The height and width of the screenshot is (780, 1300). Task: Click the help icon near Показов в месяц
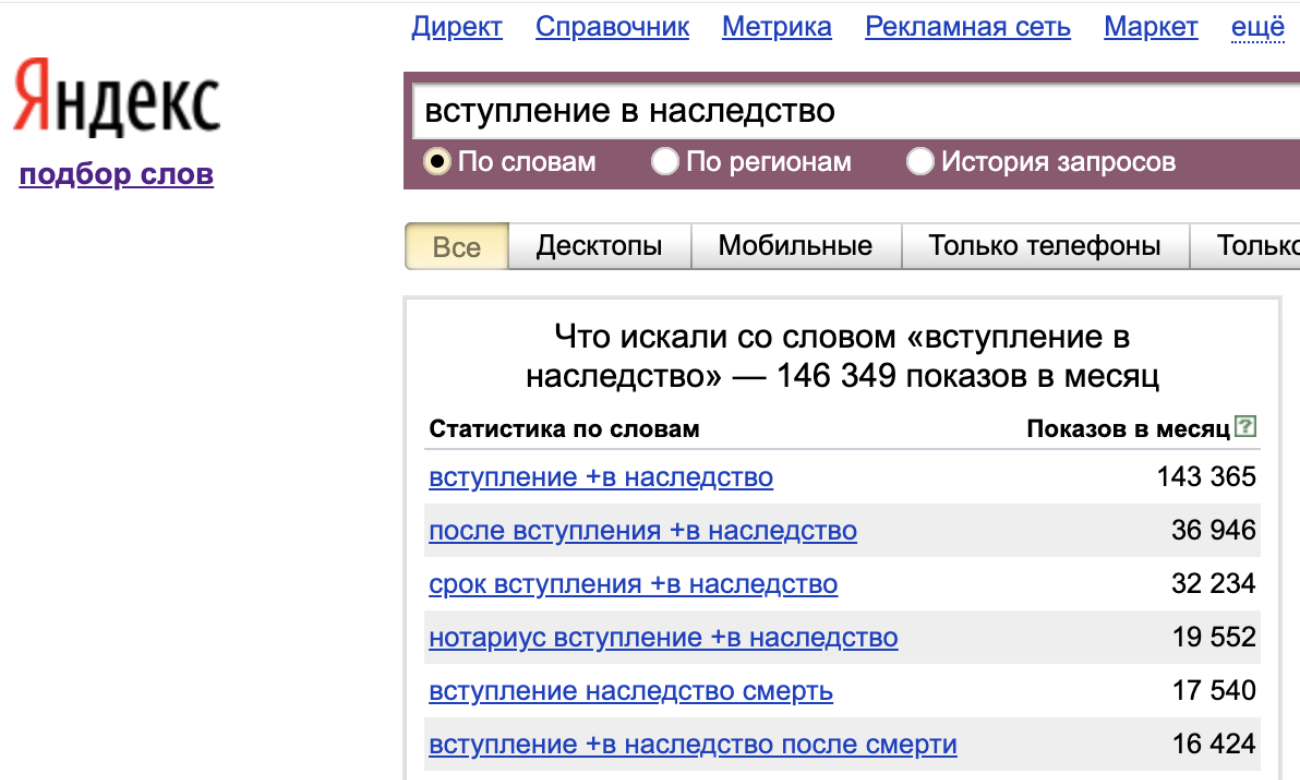coord(1245,427)
